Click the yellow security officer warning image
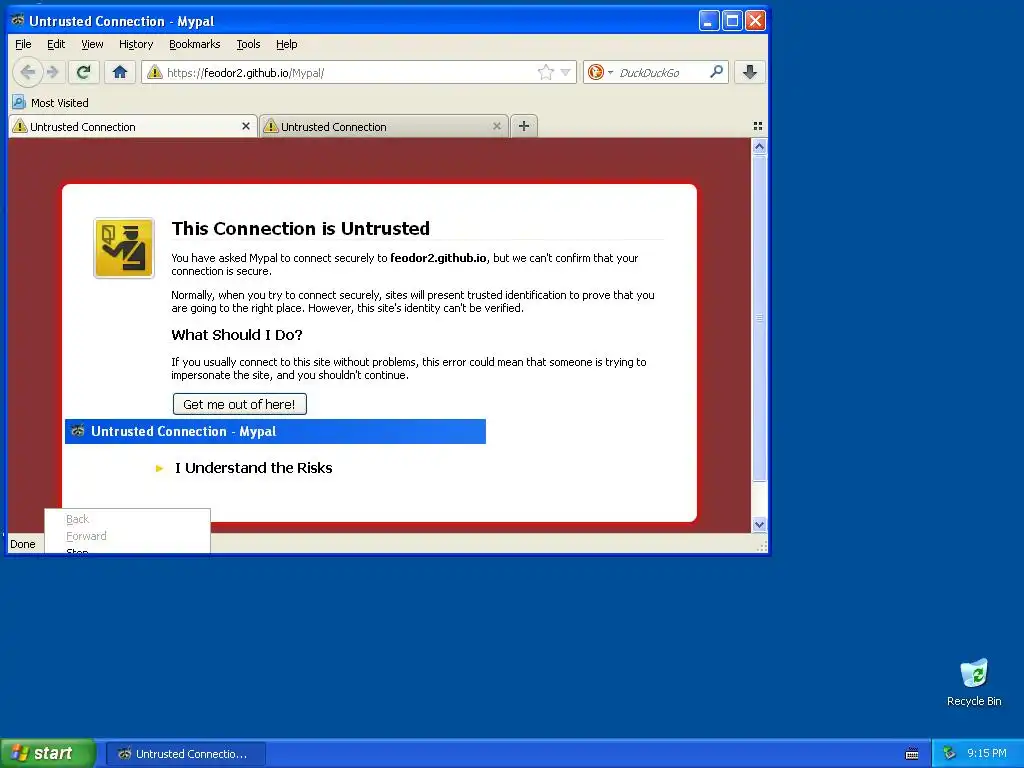The image size is (1024, 768). (x=123, y=248)
